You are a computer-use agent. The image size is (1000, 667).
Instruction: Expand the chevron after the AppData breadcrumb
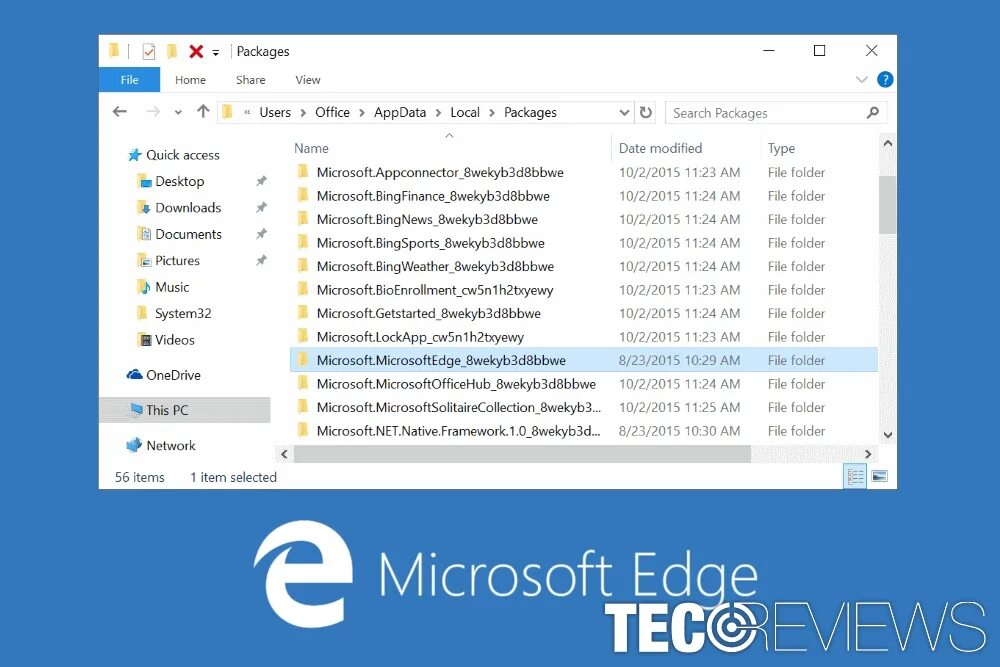tap(438, 113)
